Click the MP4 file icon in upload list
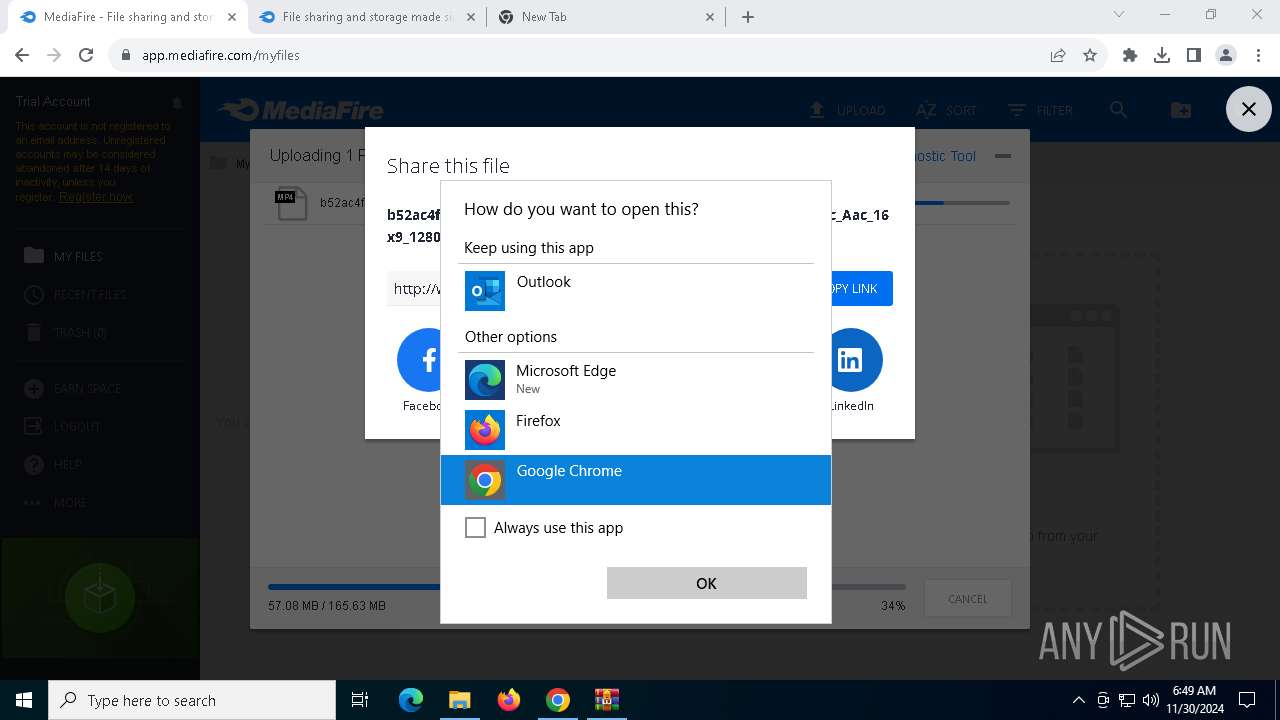 [290, 203]
